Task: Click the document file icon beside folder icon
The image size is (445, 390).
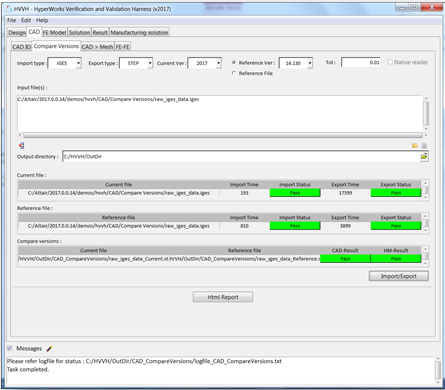Action: 424,145
